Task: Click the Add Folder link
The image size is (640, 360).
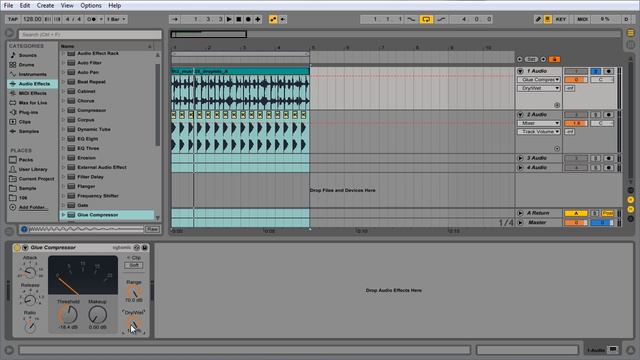Action: pos(32,207)
